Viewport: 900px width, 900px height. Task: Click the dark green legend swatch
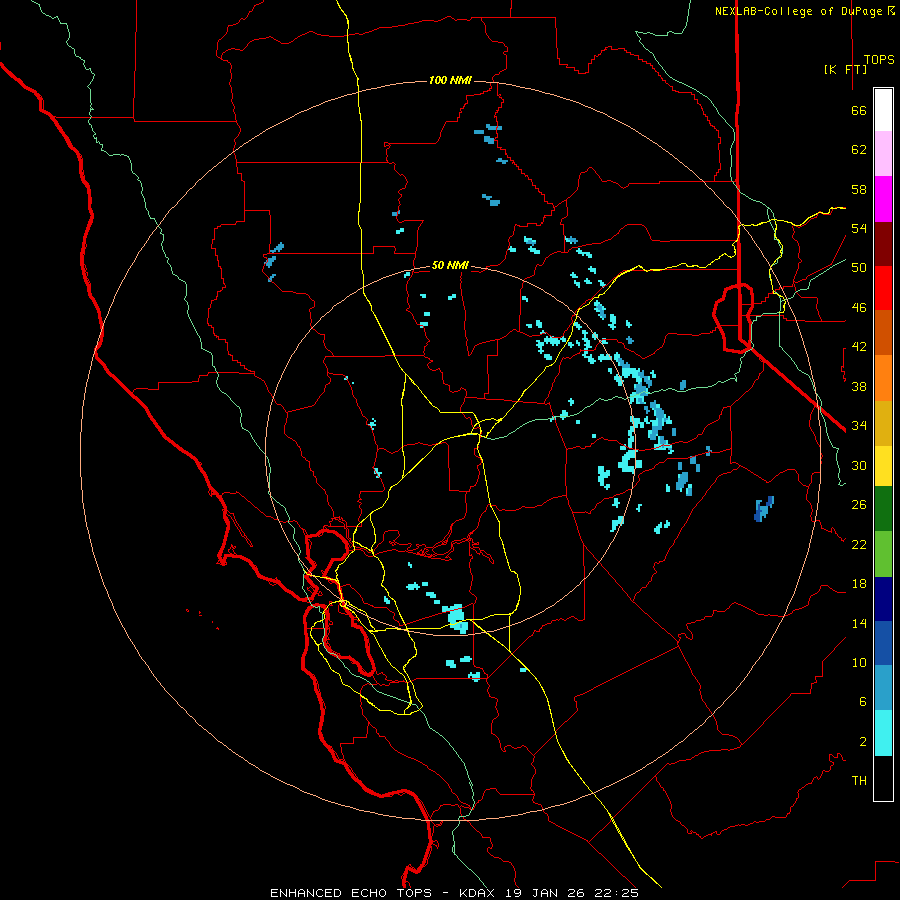tap(883, 509)
